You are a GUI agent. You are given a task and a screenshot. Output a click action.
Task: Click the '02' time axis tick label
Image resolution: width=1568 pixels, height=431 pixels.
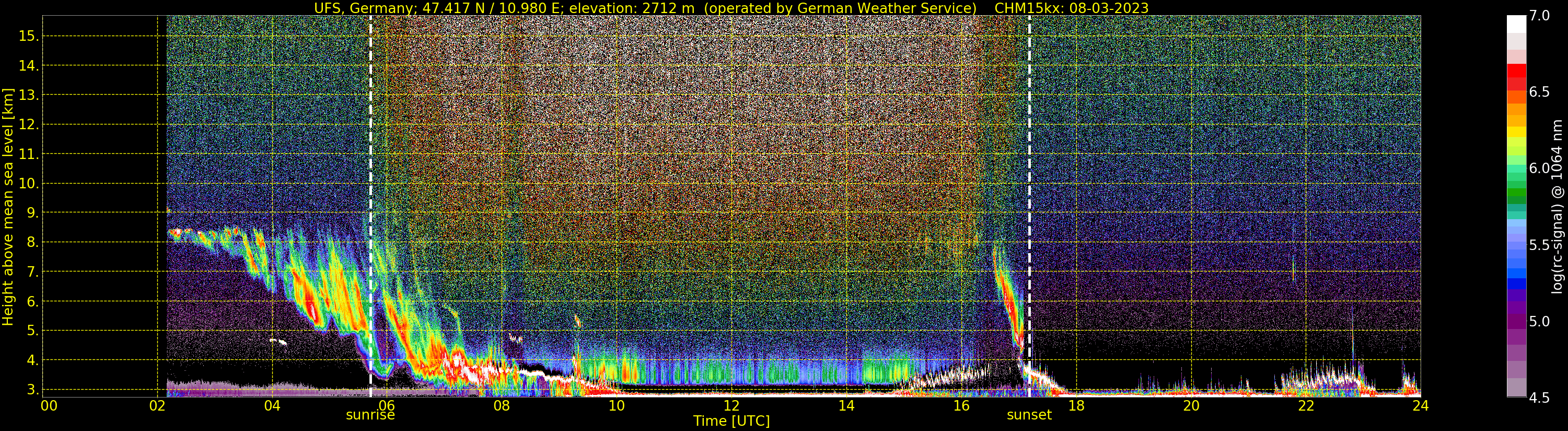tap(158, 406)
